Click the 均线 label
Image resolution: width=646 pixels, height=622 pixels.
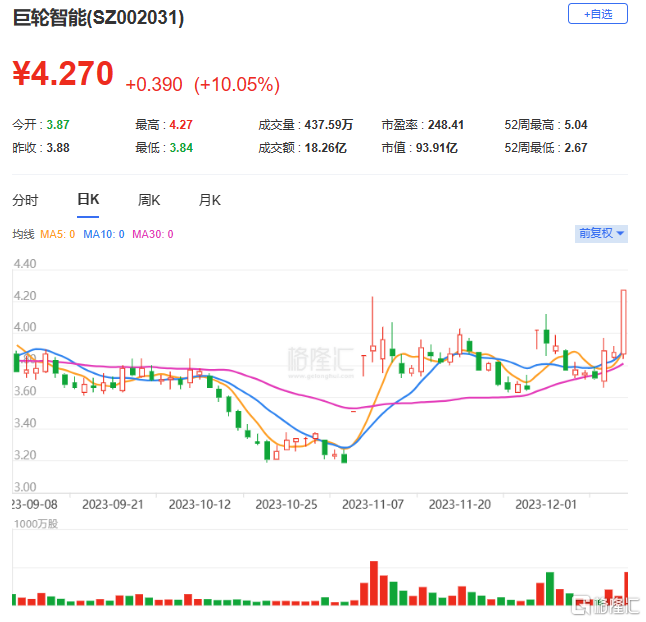(23, 234)
